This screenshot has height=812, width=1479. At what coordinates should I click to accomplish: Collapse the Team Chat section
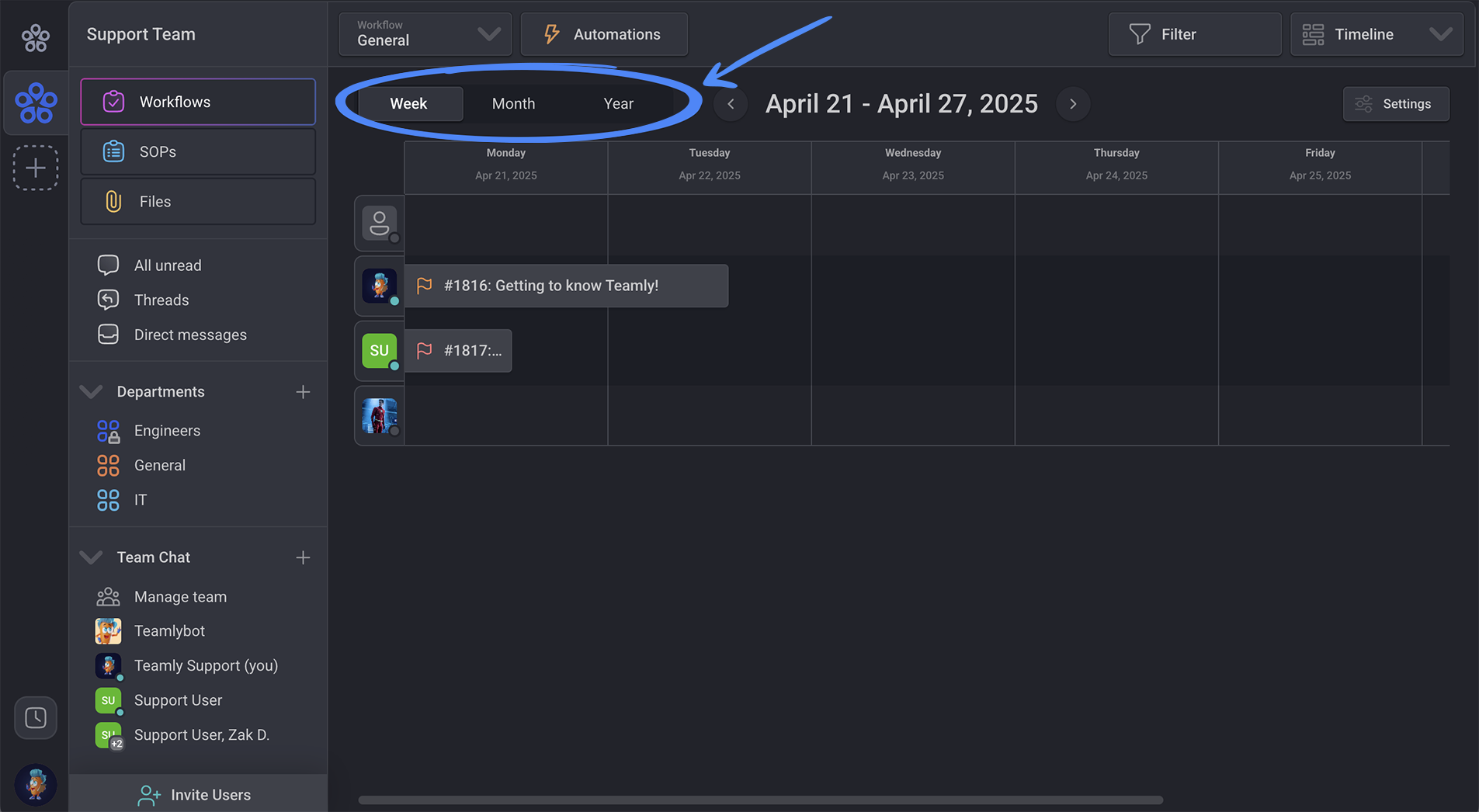(x=92, y=557)
